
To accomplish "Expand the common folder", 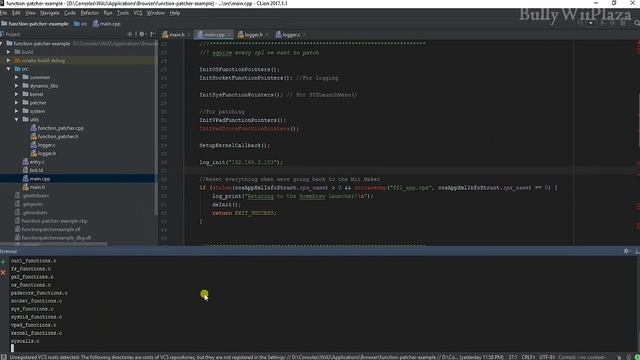I will click(x=17, y=78).
